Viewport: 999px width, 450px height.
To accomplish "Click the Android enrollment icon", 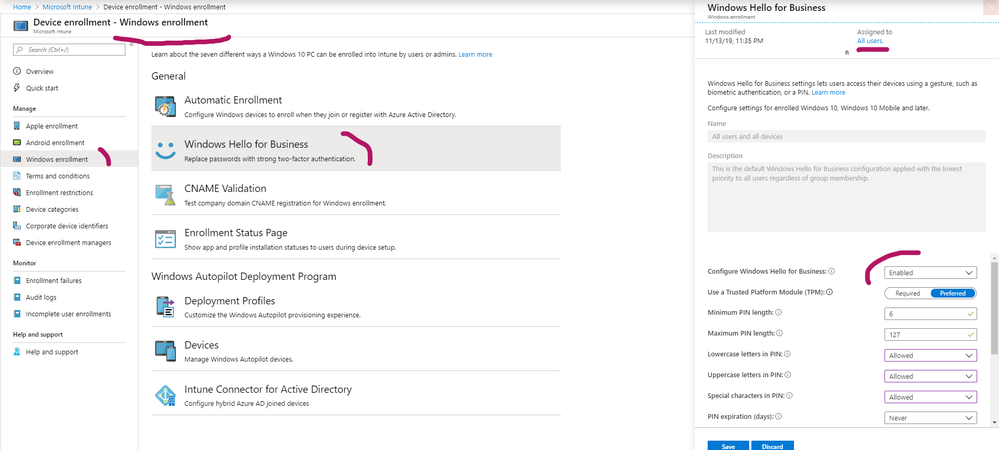I will pyautogui.click(x=17, y=143).
